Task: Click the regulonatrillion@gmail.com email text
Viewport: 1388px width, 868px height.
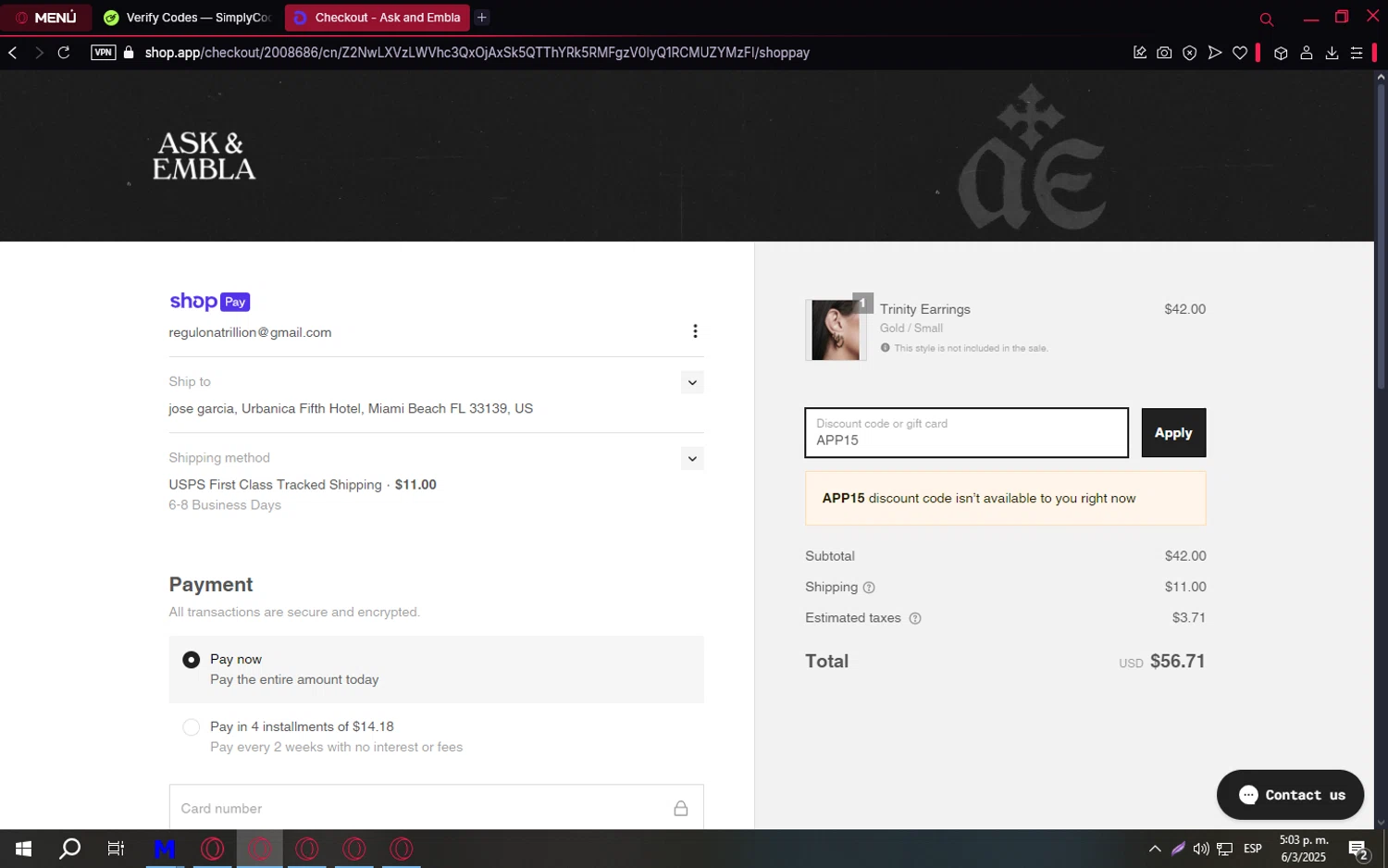Action: (250, 332)
